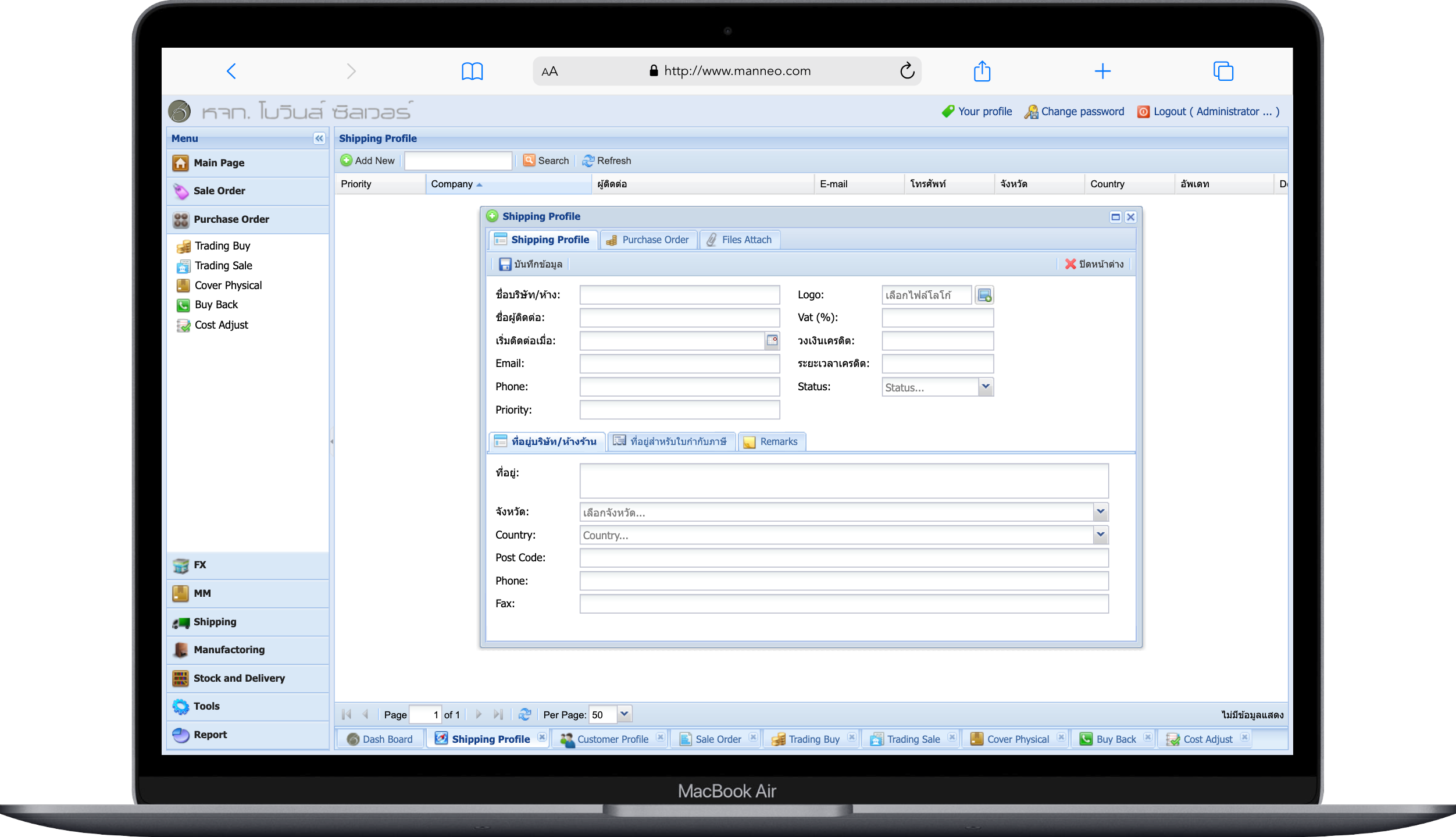The height and width of the screenshot is (837, 1456).
Task: Click the Fax input field
Action: point(844,604)
